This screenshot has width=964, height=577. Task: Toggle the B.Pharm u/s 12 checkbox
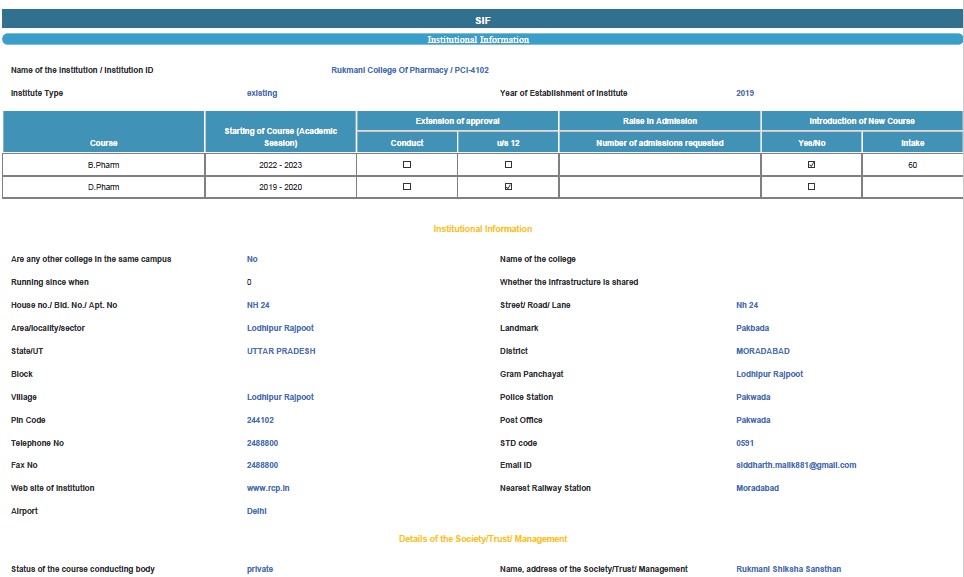pos(508,164)
